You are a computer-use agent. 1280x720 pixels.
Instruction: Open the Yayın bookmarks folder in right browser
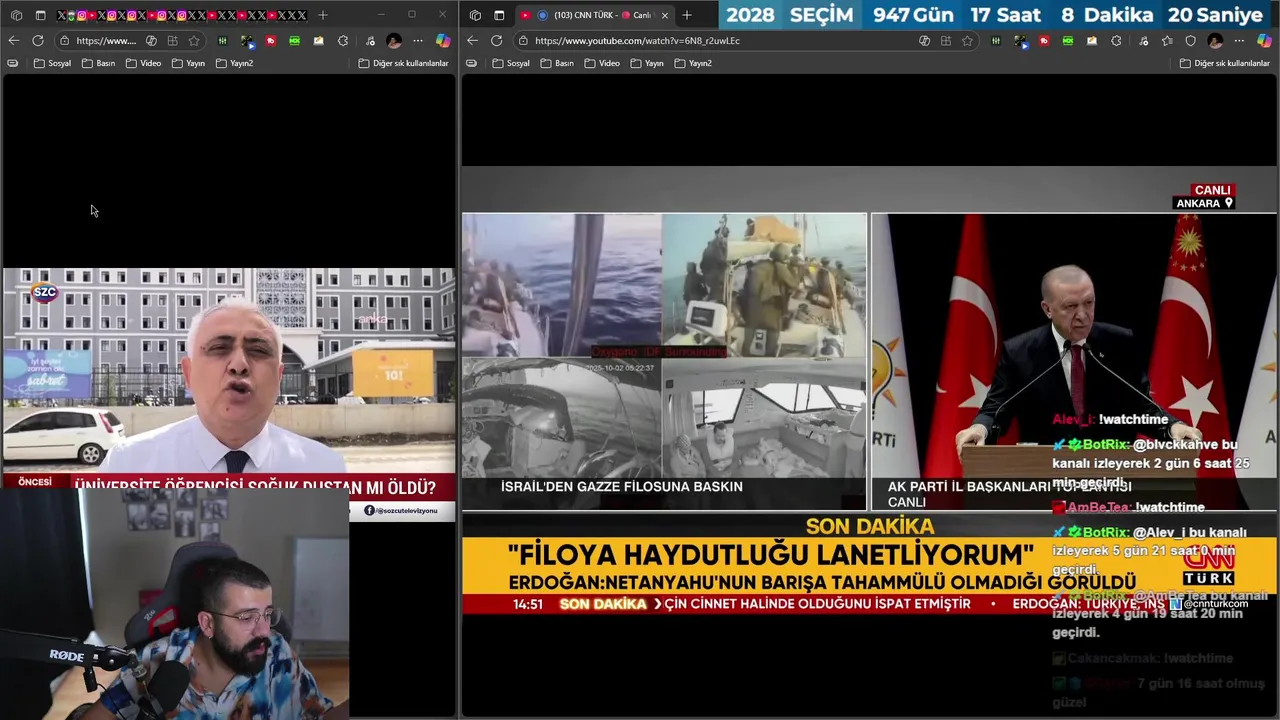(x=647, y=63)
